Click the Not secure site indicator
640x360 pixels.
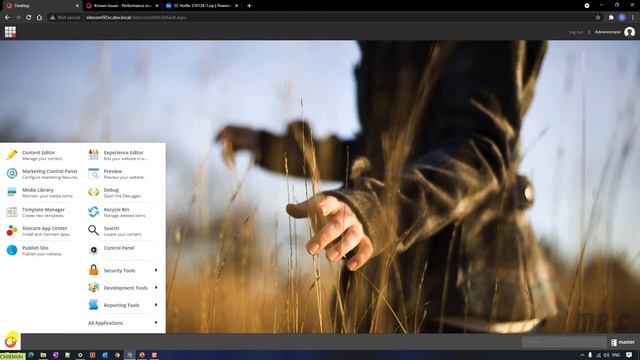pos(65,18)
